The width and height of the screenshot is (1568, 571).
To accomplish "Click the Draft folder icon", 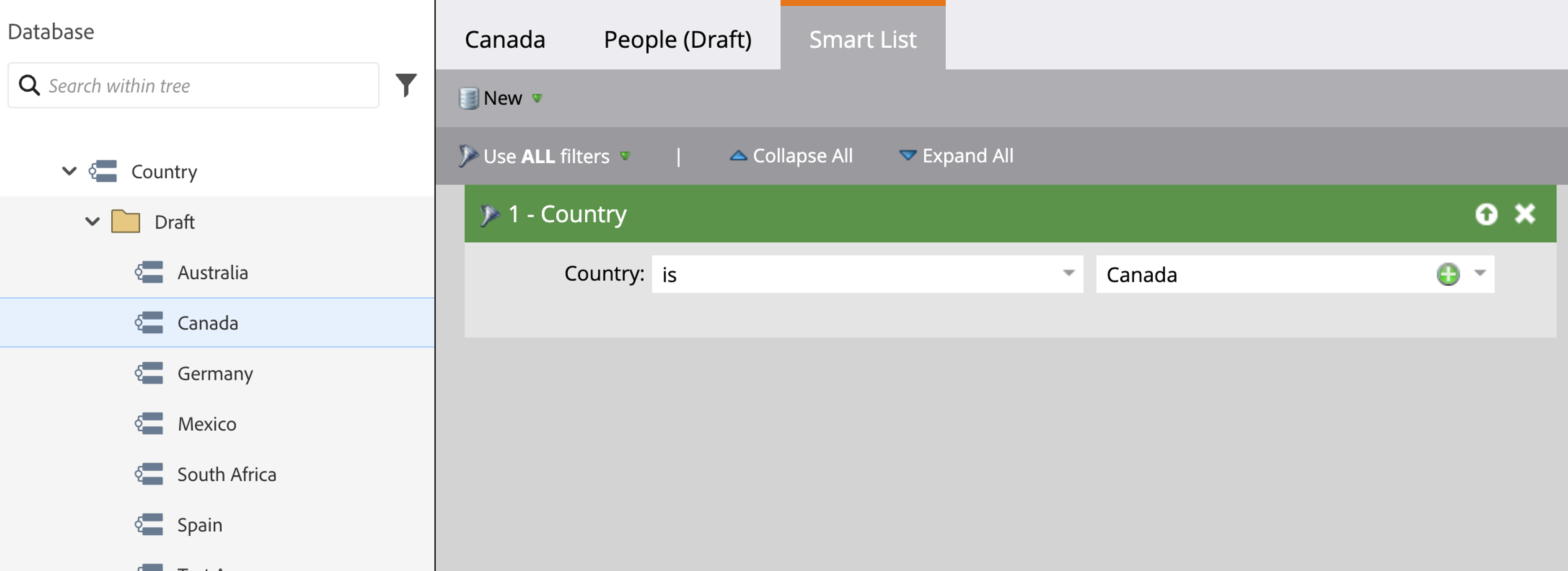I will 125,222.
